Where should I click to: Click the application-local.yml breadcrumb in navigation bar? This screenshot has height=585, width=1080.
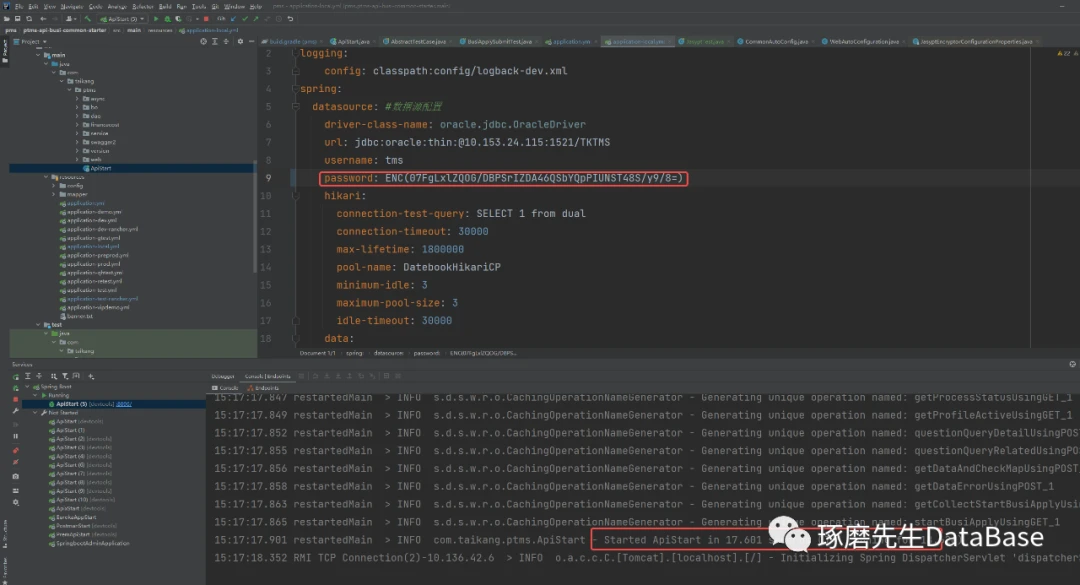209,30
